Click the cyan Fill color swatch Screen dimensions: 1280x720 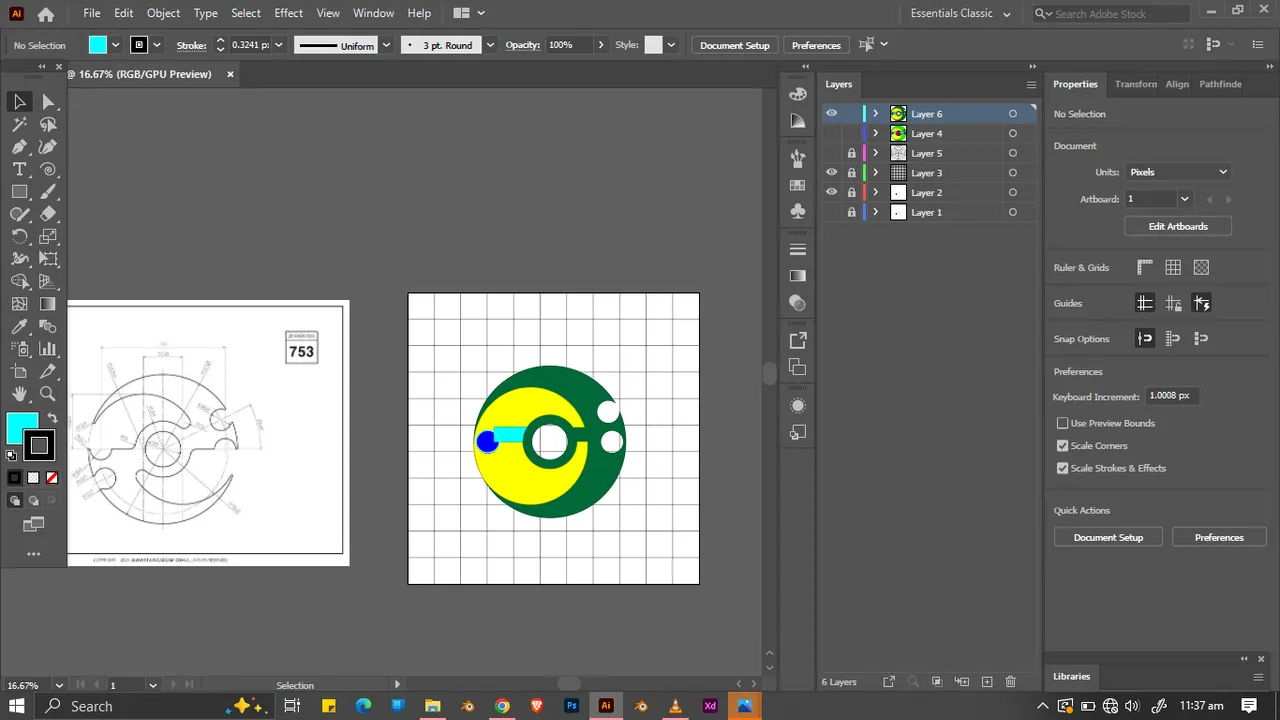(21, 428)
